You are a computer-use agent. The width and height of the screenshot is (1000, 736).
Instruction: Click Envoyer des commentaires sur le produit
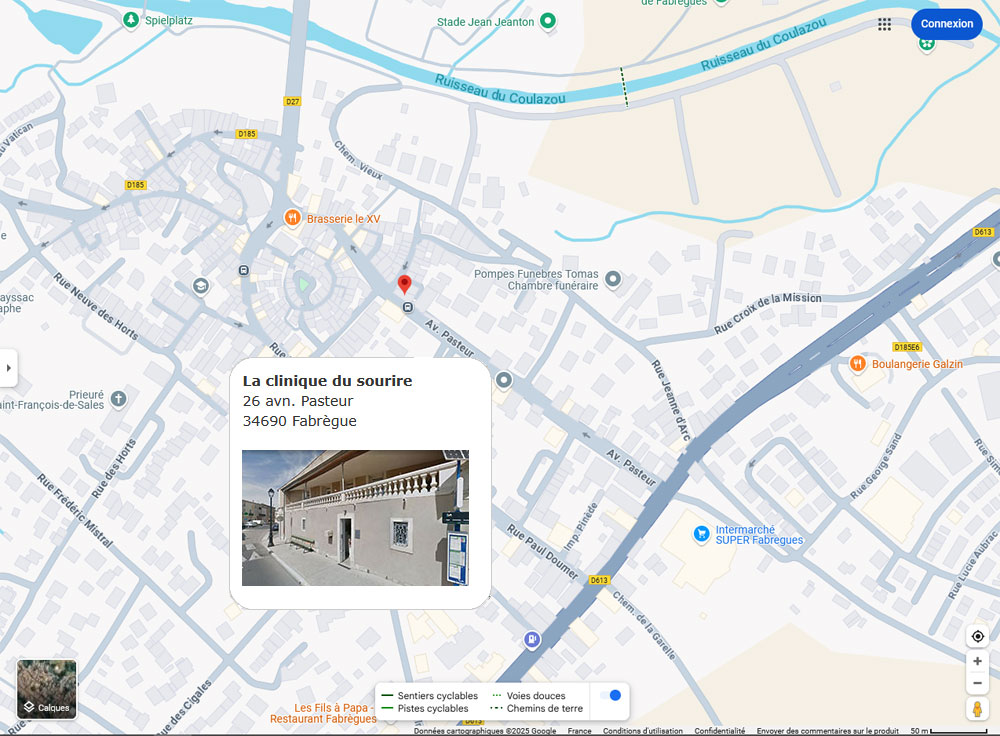827,731
